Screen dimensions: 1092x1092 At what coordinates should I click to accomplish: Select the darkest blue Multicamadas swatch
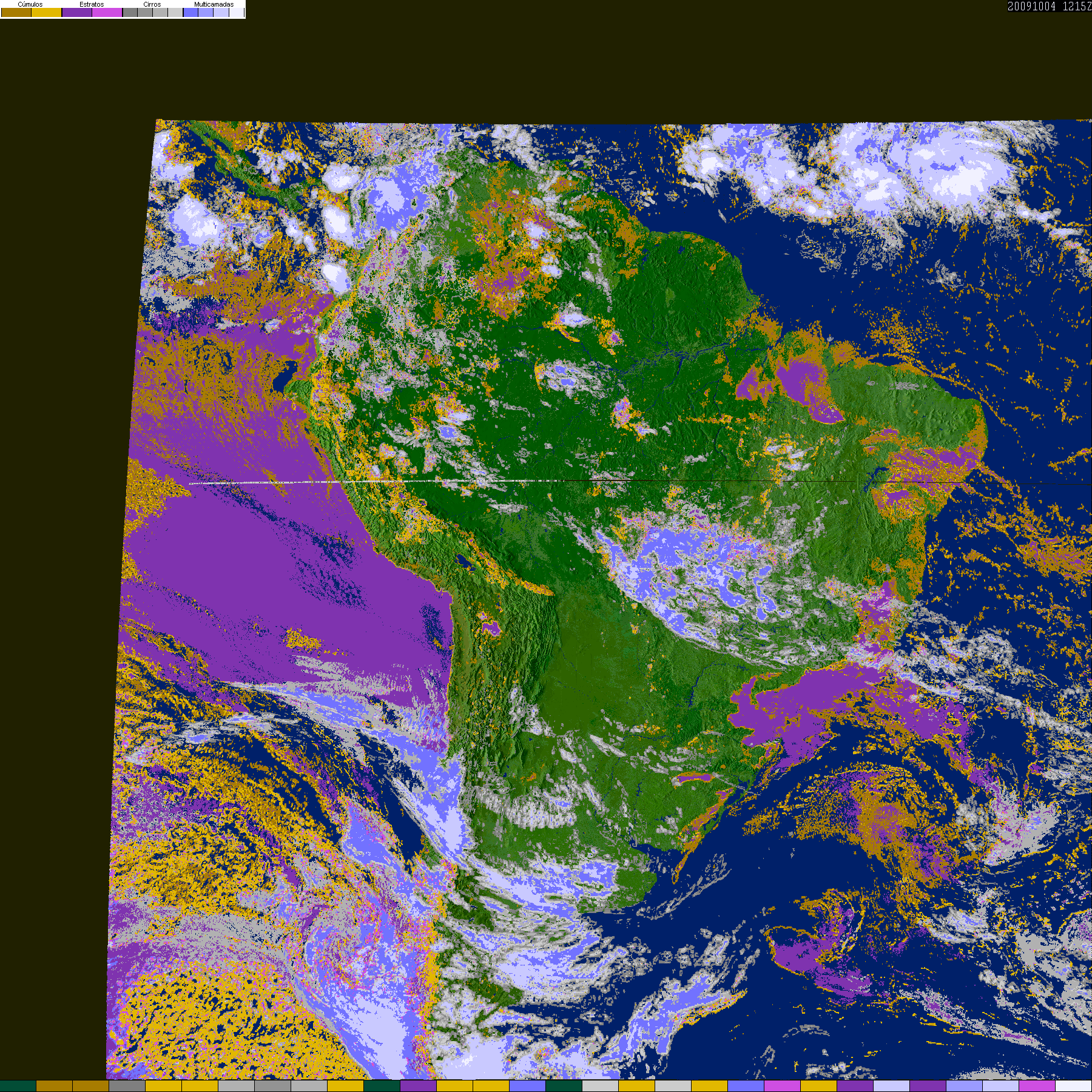pos(191,12)
